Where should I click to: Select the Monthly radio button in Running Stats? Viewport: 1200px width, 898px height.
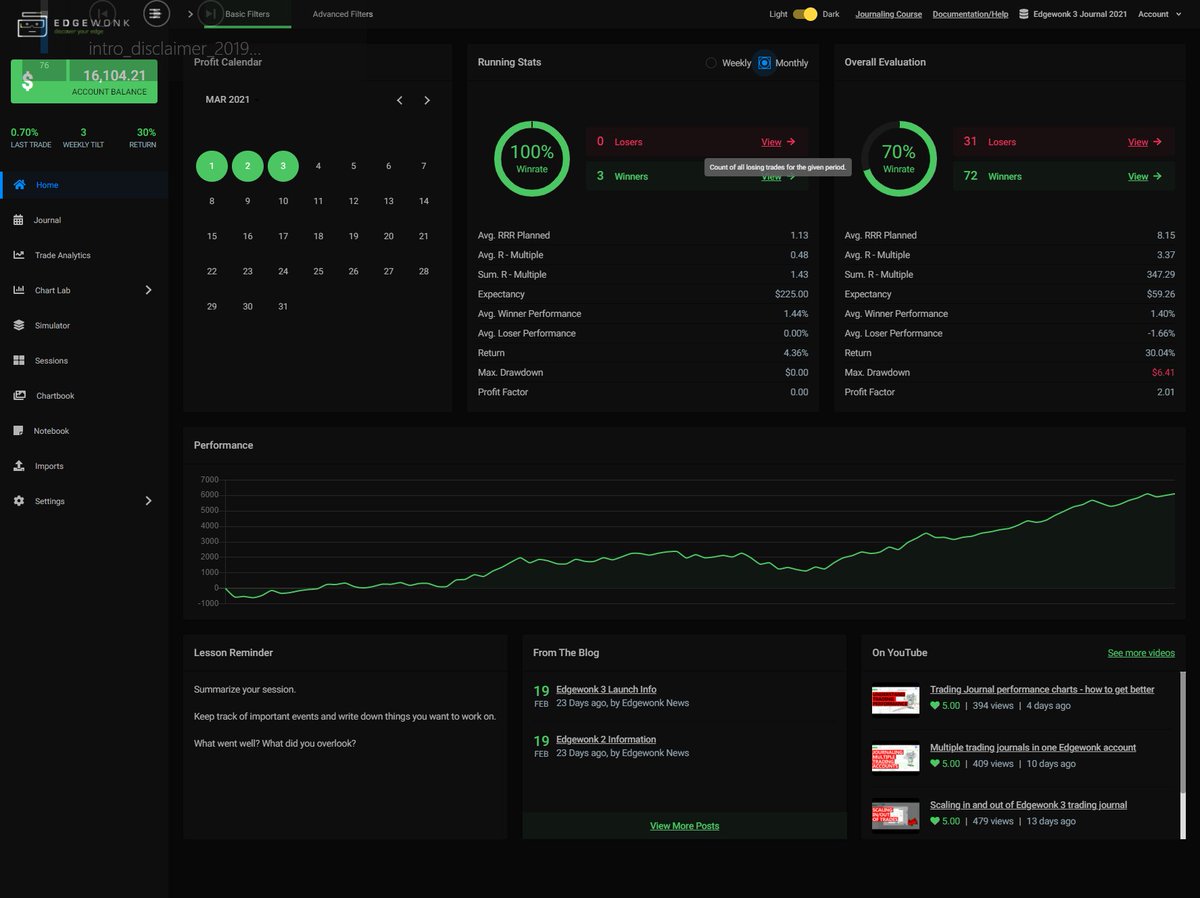pyautogui.click(x=765, y=63)
